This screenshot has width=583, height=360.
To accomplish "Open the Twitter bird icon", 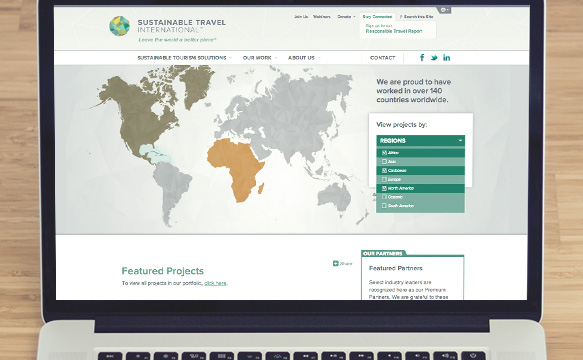I will click(434, 58).
